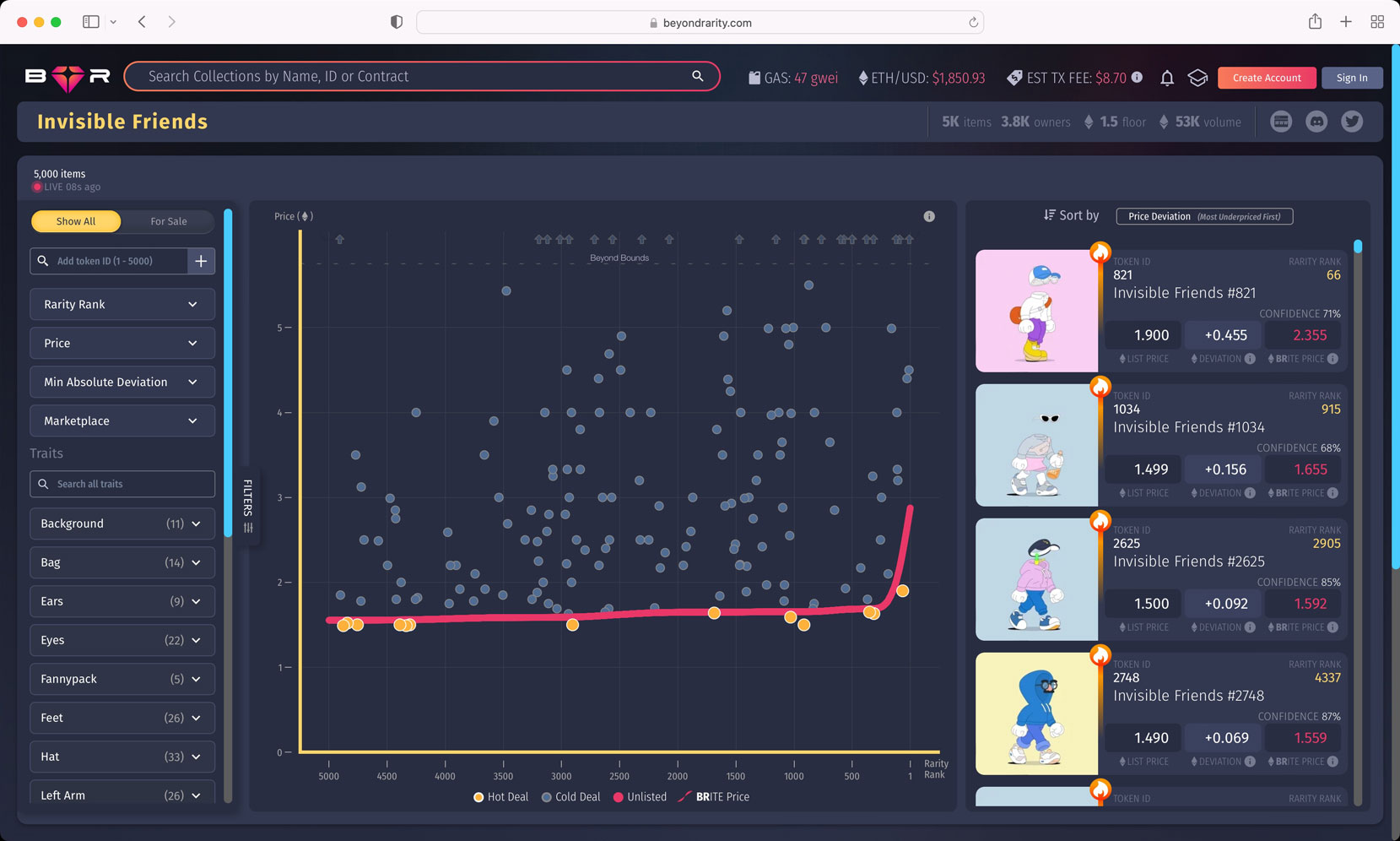Viewport: 1400px width, 841px height.
Task: Click the hot deal flame on #821 card
Action: [1100, 252]
